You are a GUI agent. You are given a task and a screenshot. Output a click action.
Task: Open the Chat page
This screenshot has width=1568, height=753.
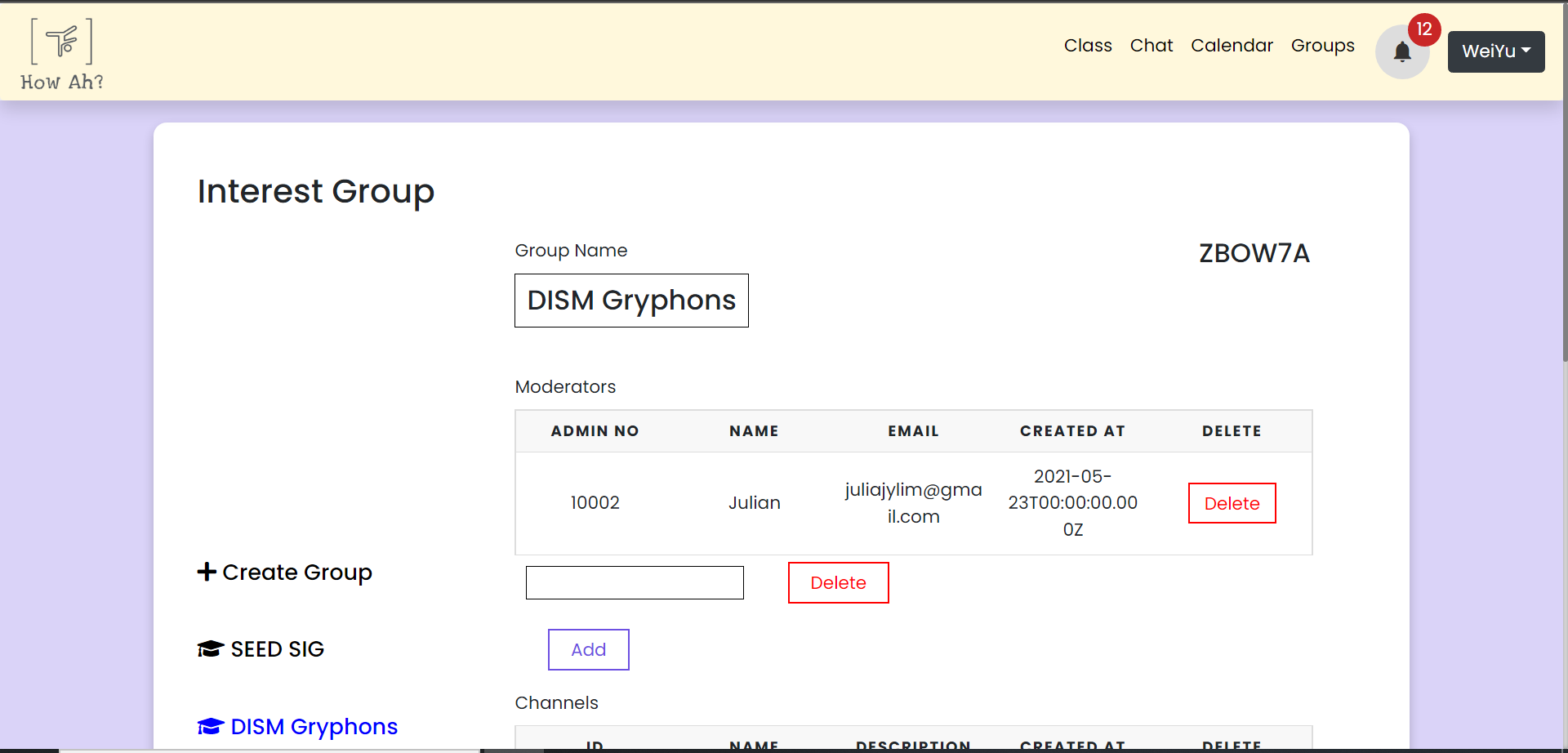point(1151,46)
